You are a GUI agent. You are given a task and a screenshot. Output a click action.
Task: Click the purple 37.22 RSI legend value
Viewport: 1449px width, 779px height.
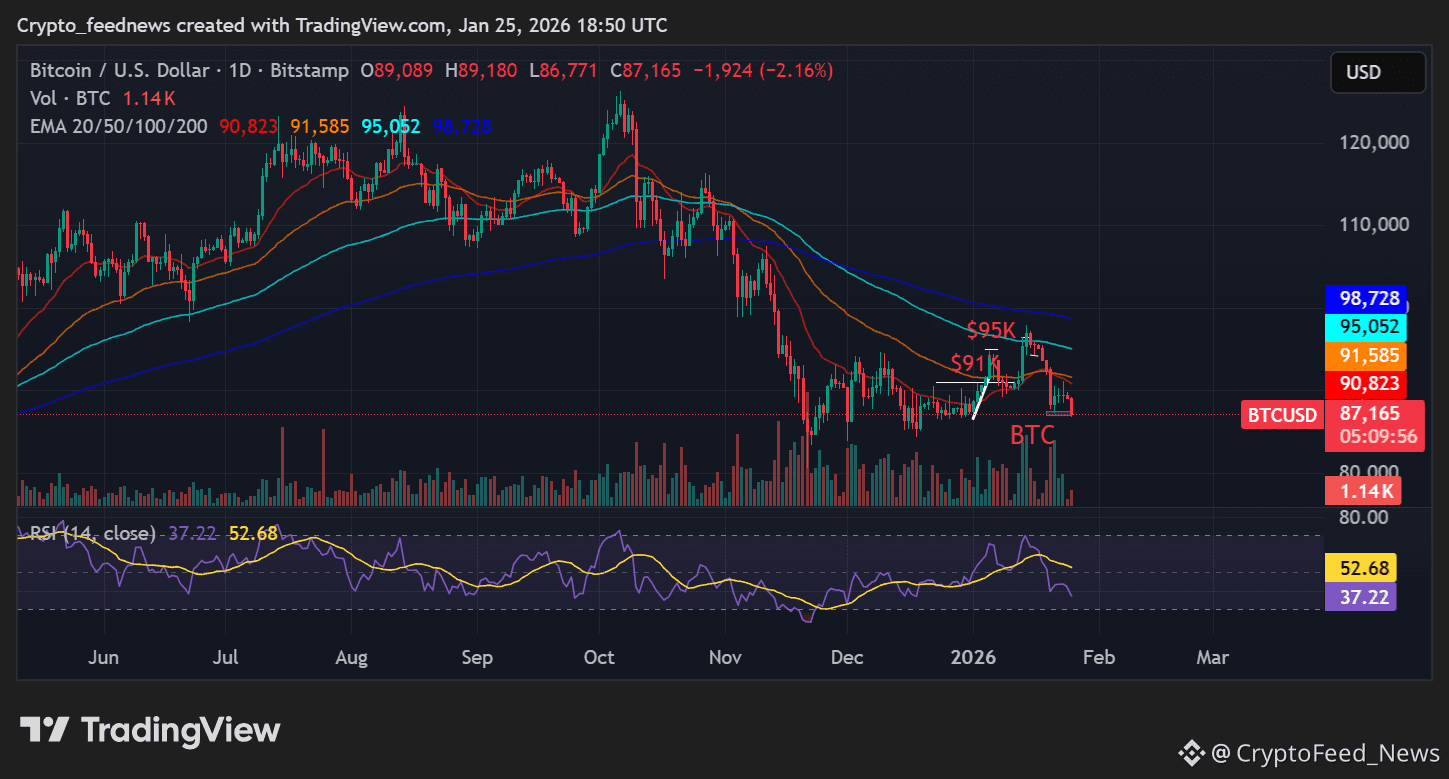tap(194, 534)
